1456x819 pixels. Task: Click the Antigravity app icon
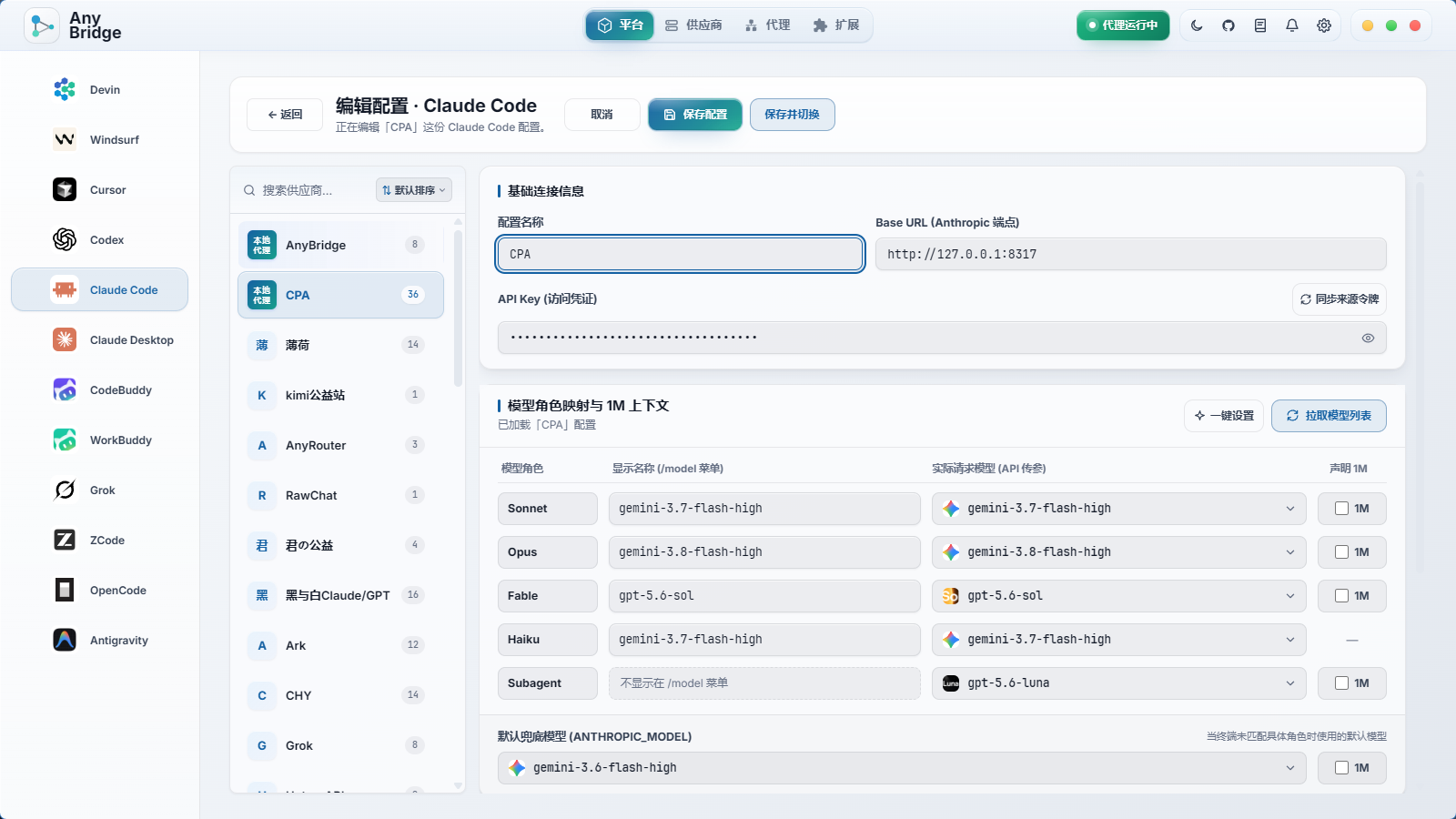coord(65,640)
